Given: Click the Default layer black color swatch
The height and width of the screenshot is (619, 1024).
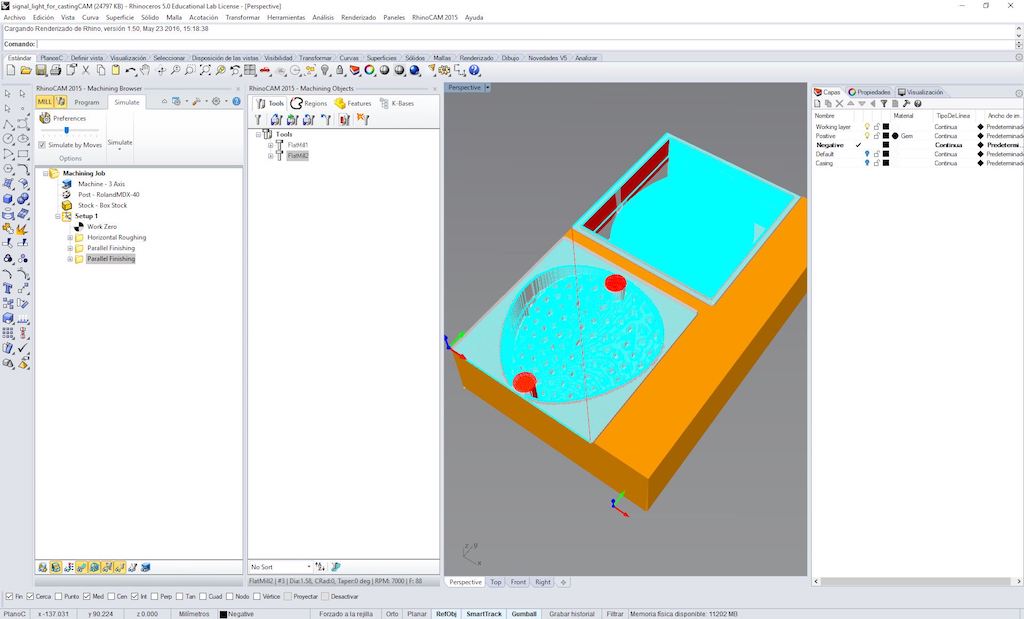Looking at the screenshot, I should [x=886, y=154].
